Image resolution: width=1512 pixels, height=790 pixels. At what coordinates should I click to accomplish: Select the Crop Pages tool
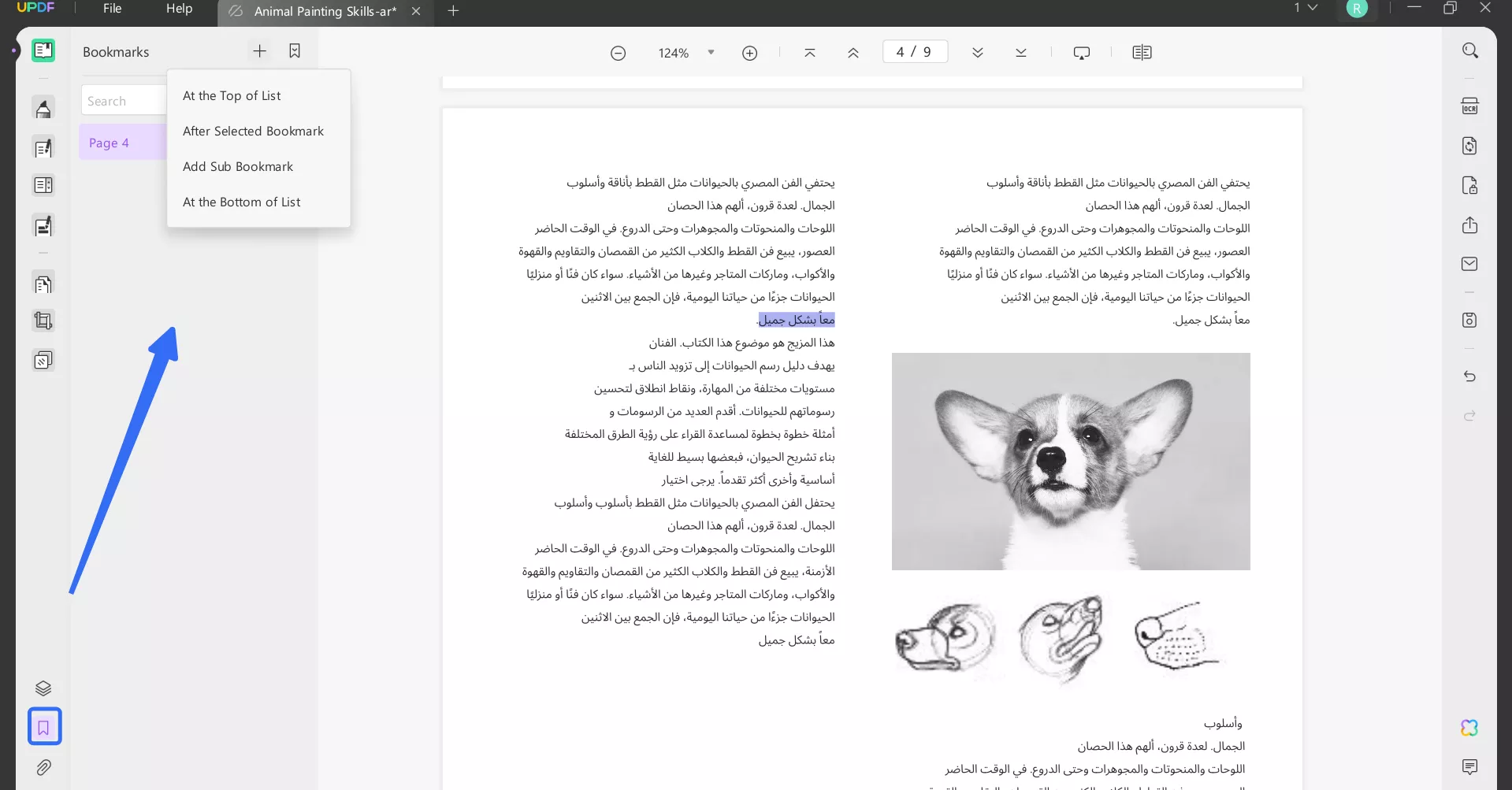pos(43,321)
